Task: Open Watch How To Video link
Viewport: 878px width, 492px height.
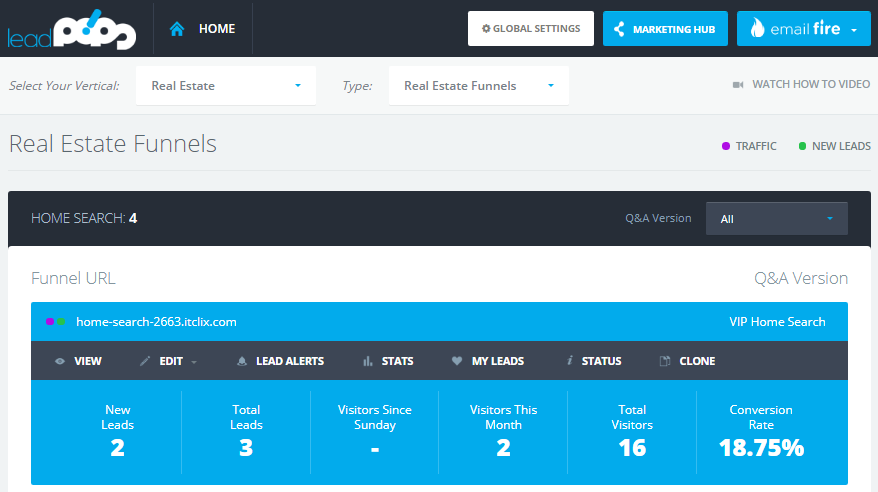Action: click(811, 85)
